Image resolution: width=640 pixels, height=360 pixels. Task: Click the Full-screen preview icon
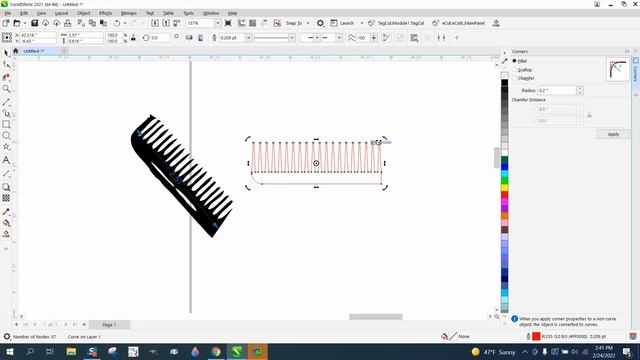(x=228, y=23)
